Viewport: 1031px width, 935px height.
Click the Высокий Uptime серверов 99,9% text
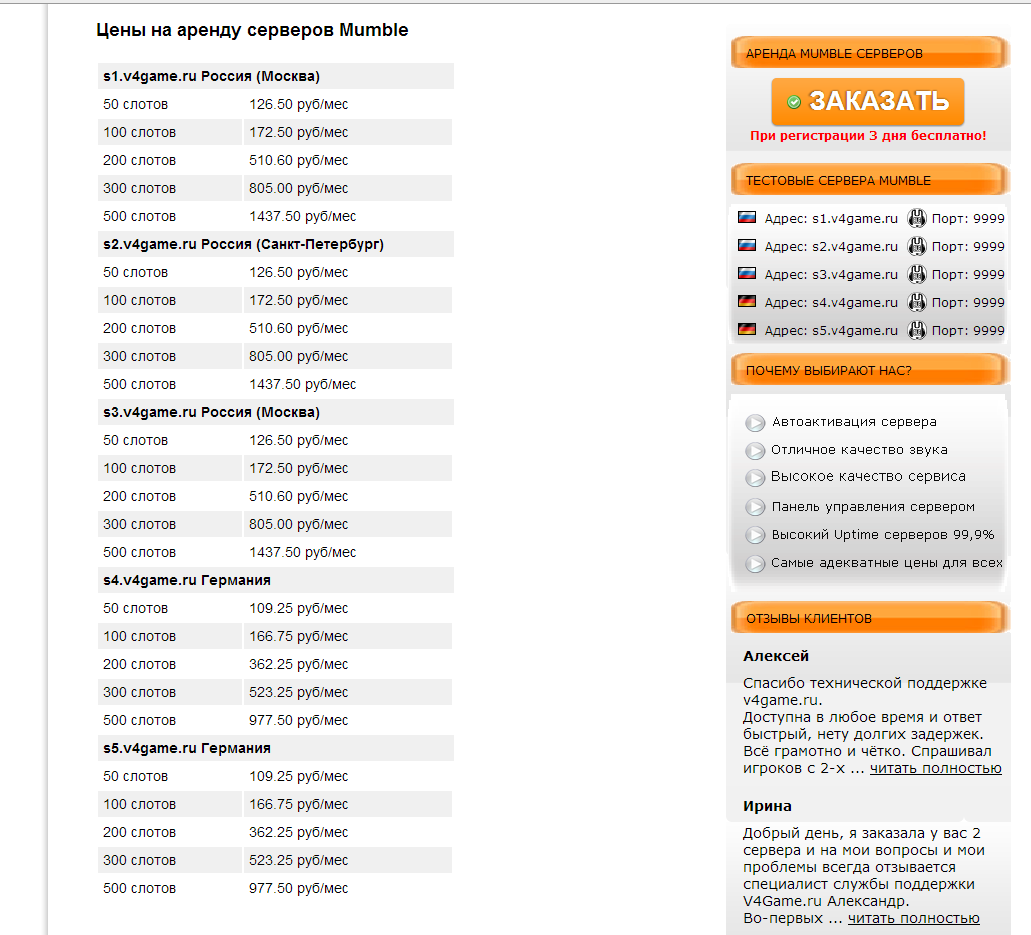click(x=883, y=535)
